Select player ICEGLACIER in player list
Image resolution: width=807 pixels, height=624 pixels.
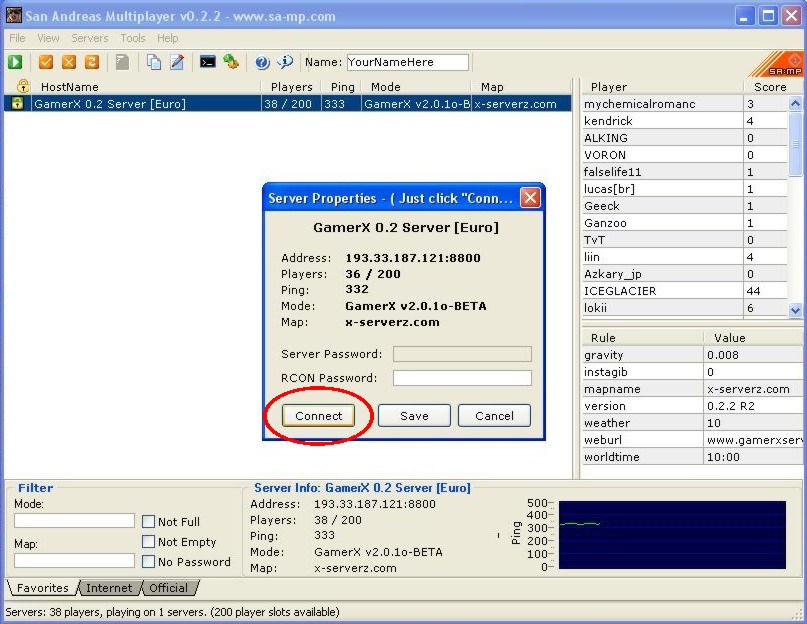point(685,290)
